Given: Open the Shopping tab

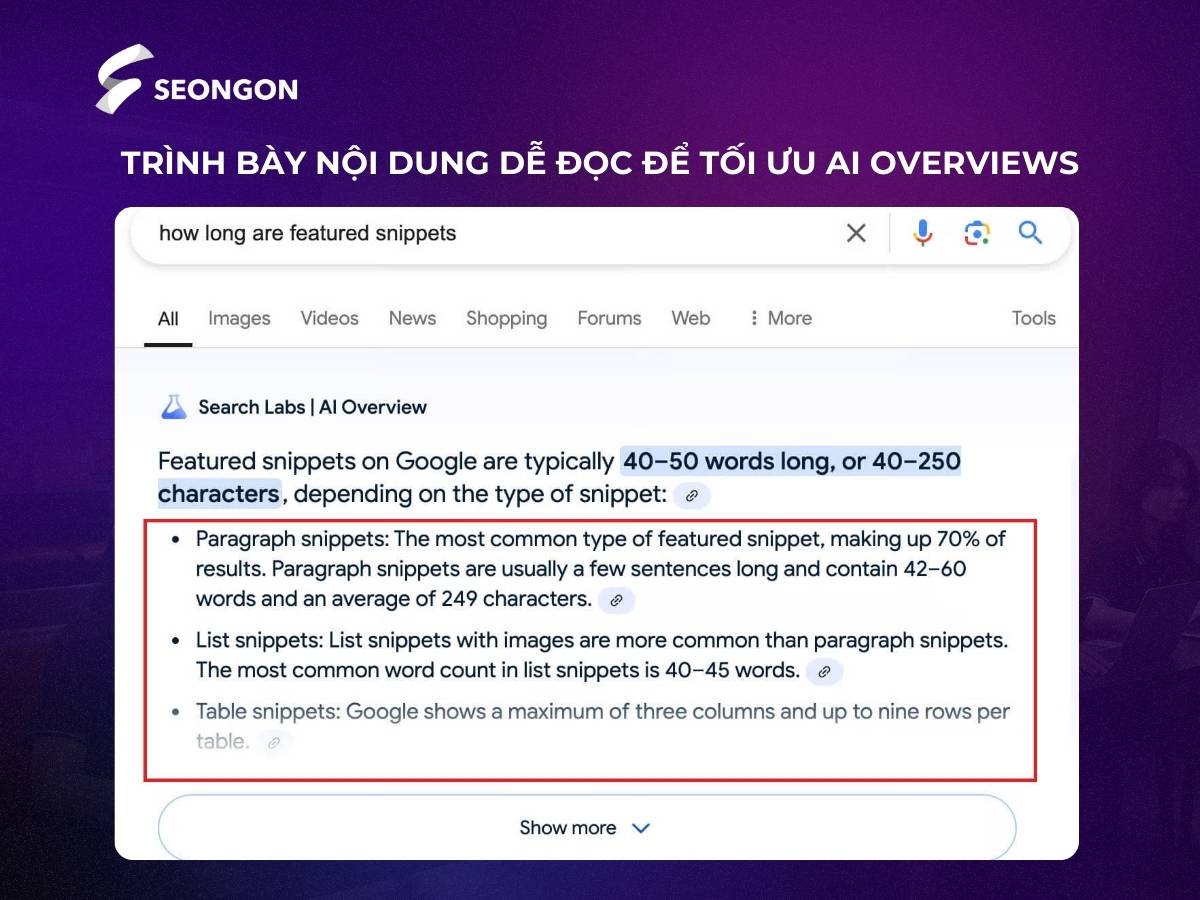Looking at the screenshot, I should pyautogui.click(x=506, y=319).
